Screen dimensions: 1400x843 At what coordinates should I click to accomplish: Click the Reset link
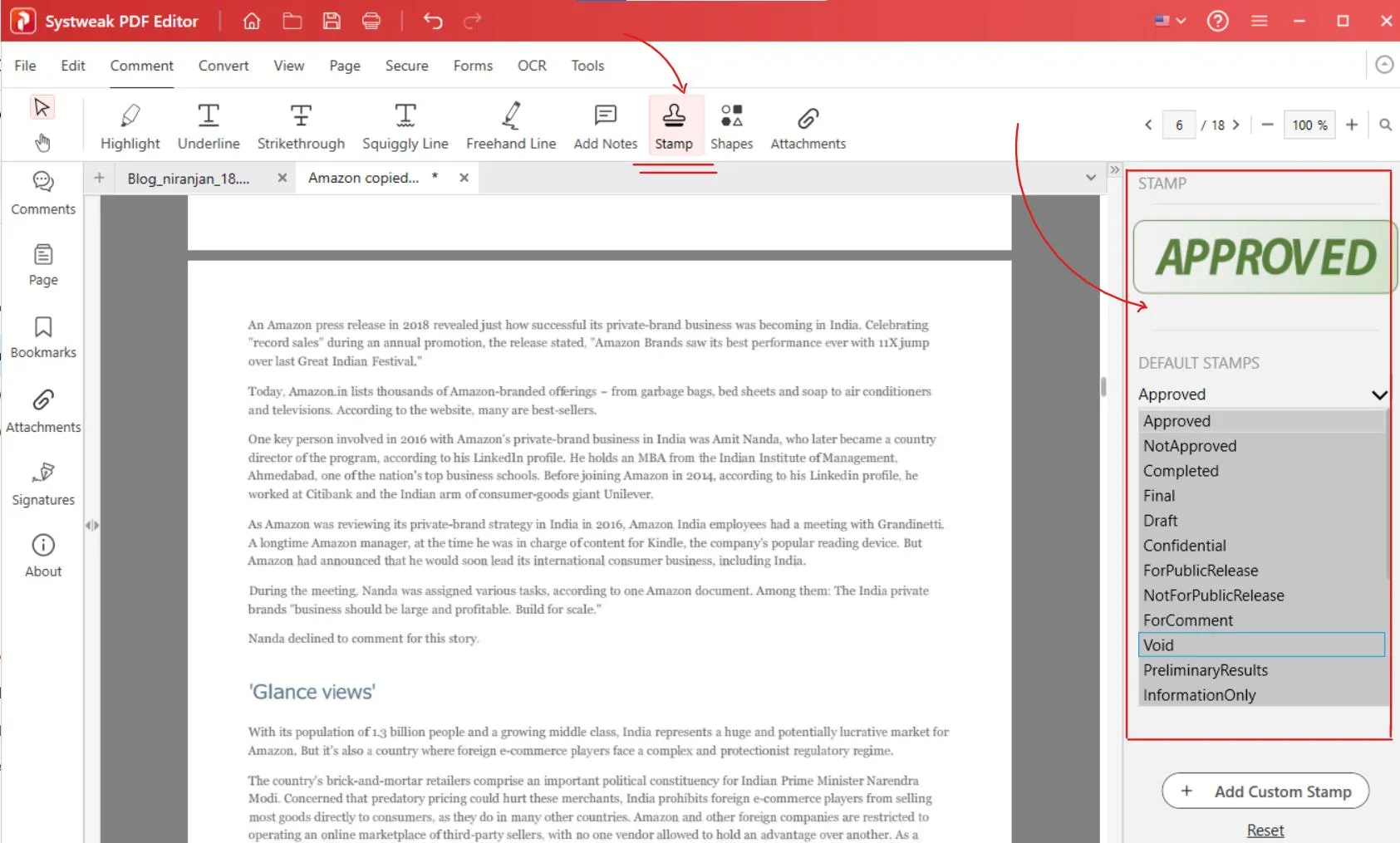1265,831
